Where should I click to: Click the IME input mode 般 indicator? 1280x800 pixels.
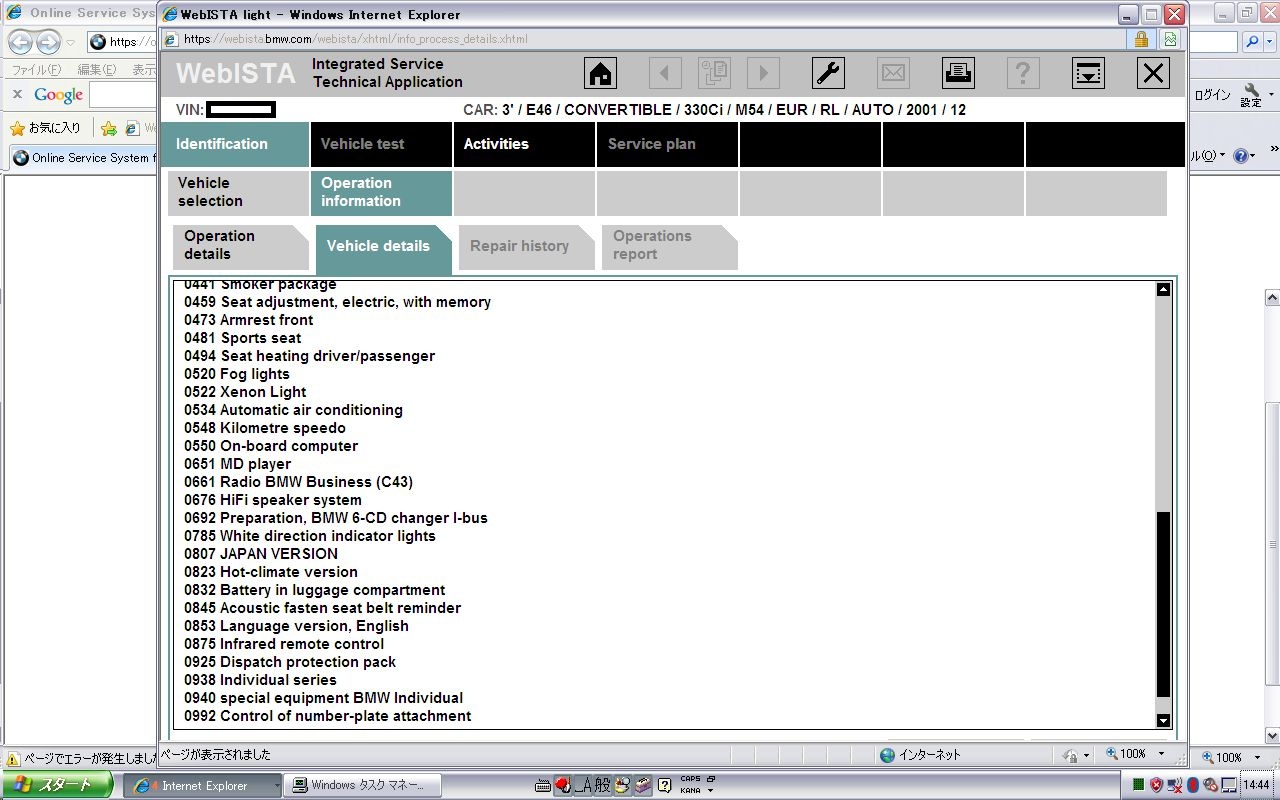(602, 785)
